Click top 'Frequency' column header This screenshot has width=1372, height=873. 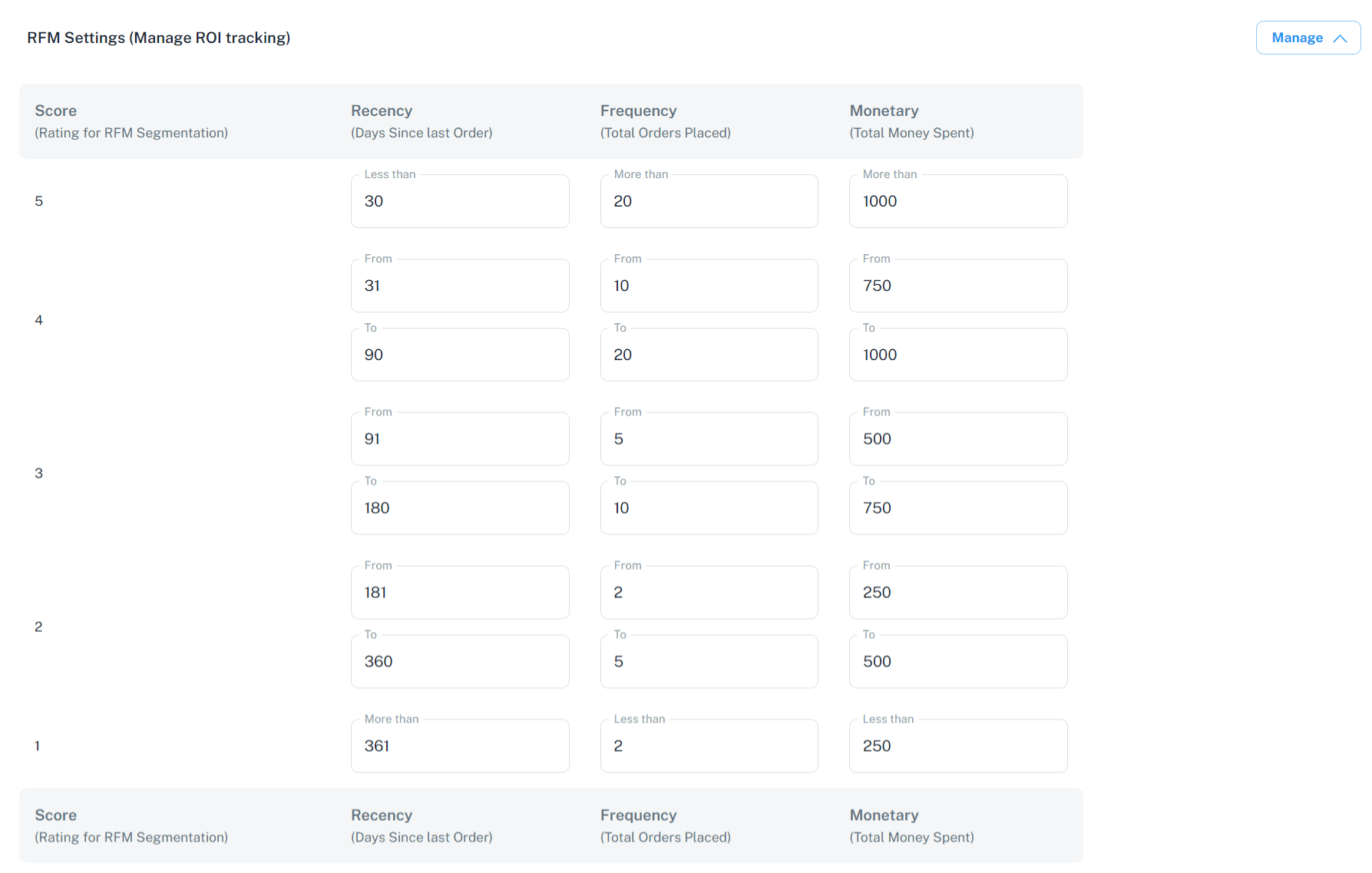coord(639,111)
